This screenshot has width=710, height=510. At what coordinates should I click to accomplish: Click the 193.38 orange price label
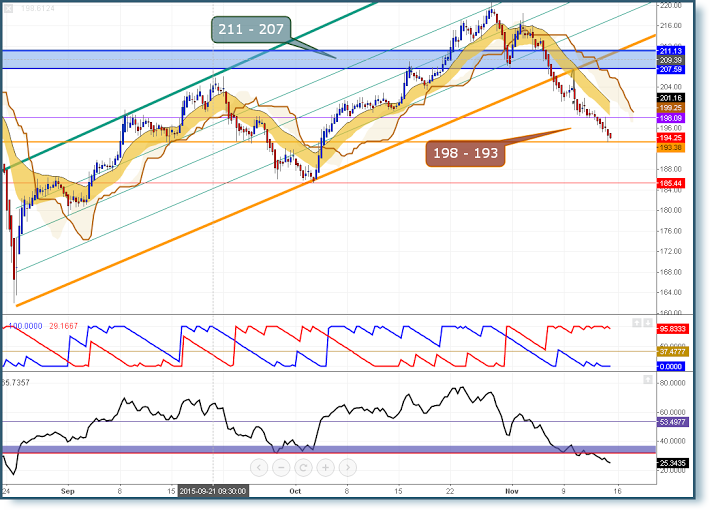pyautogui.click(x=671, y=148)
